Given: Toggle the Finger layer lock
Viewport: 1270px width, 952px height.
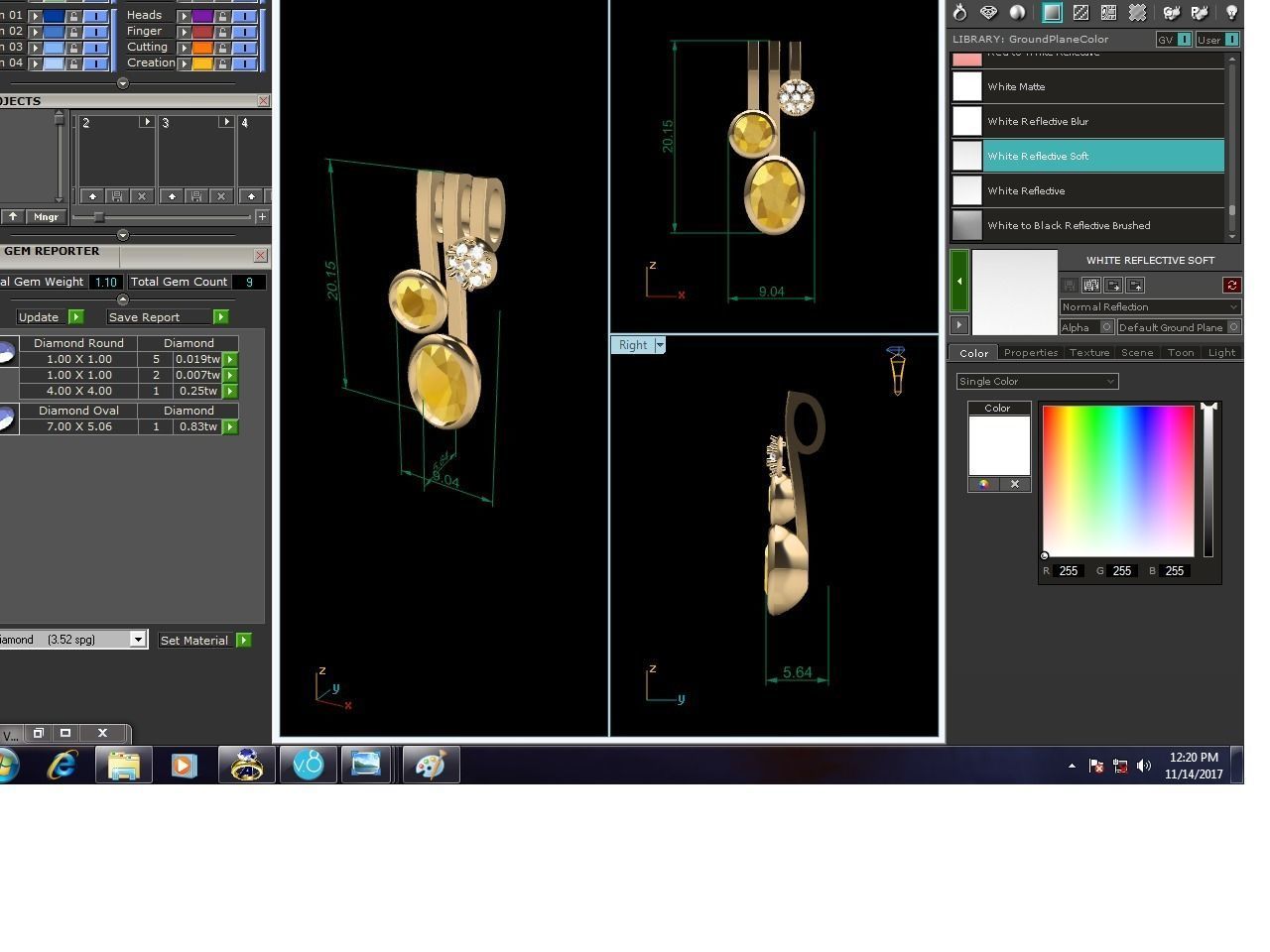Looking at the screenshot, I should (222, 32).
